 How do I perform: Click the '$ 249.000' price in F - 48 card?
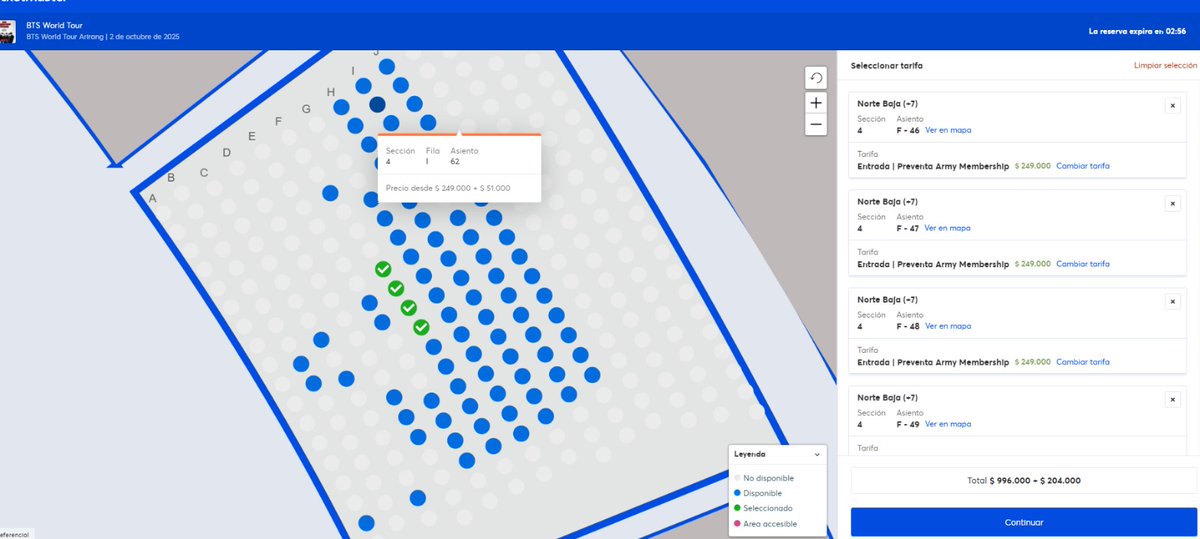point(1033,362)
